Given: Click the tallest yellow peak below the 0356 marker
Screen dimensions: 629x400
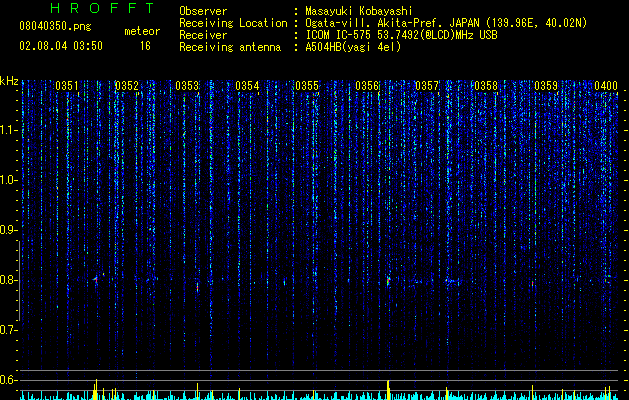Looking at the screenshot, I should click(388, 389).
